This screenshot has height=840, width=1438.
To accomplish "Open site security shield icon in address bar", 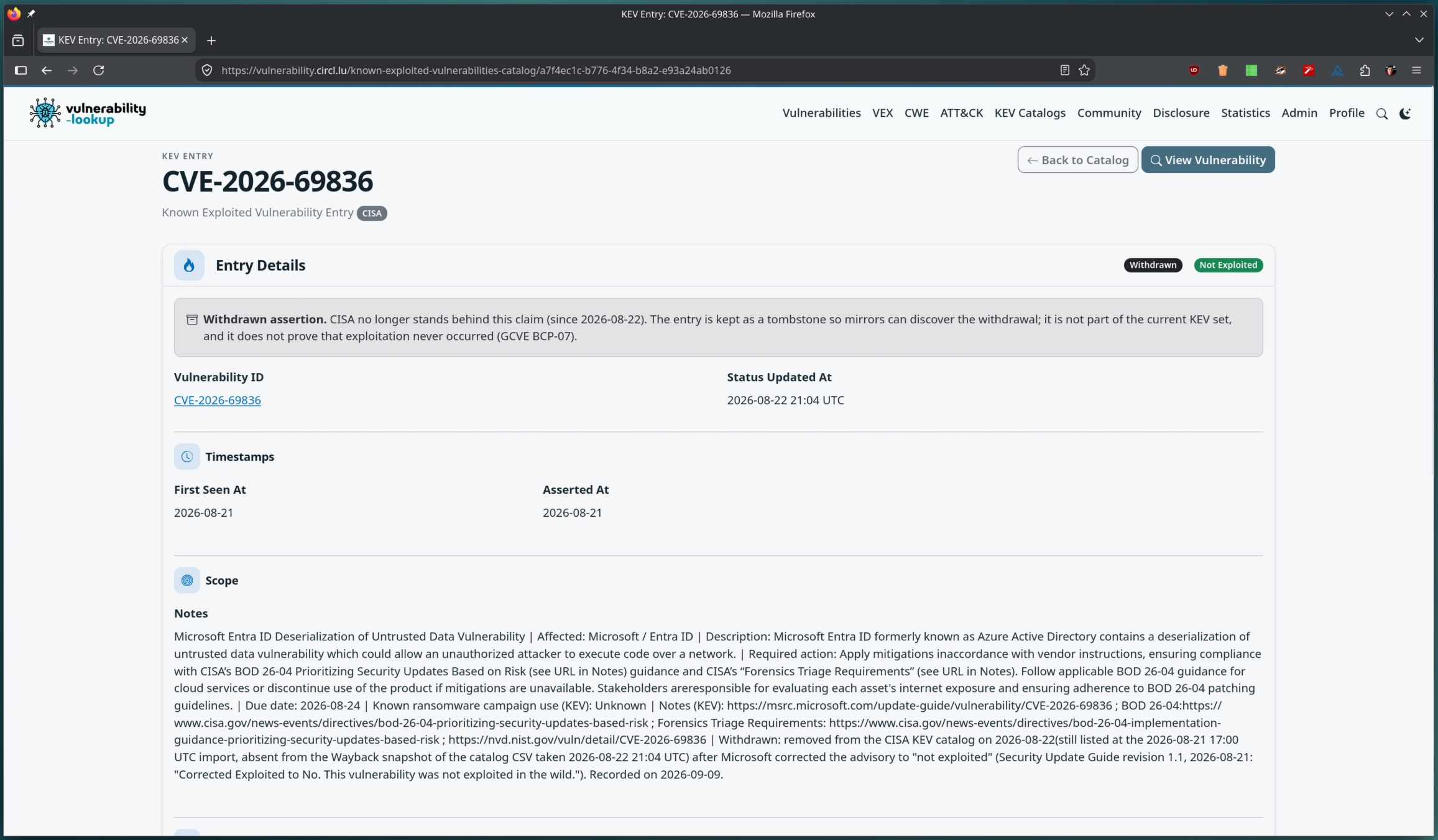I will [x=208, y=70].
